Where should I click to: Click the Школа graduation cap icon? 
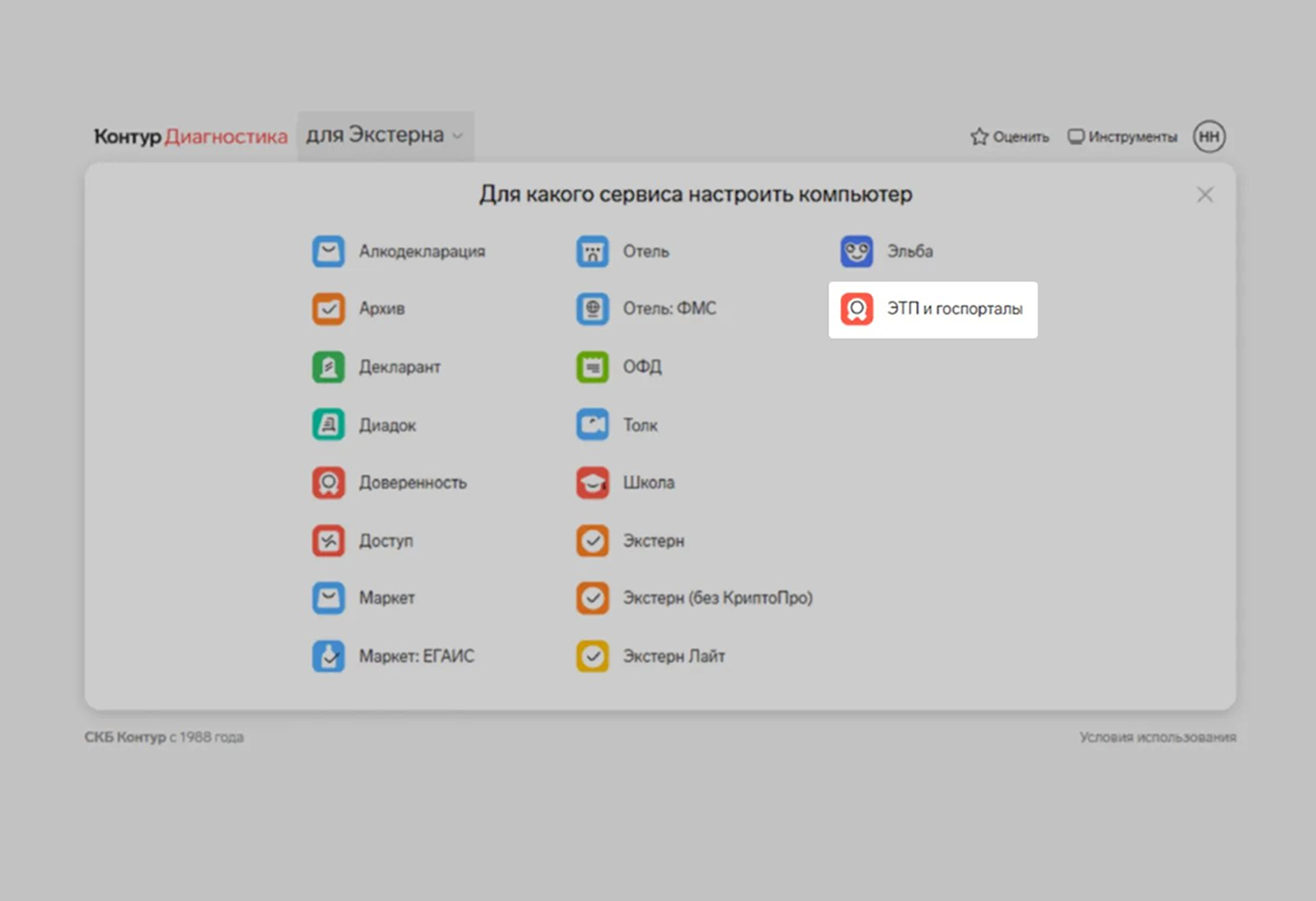(592, 482)
